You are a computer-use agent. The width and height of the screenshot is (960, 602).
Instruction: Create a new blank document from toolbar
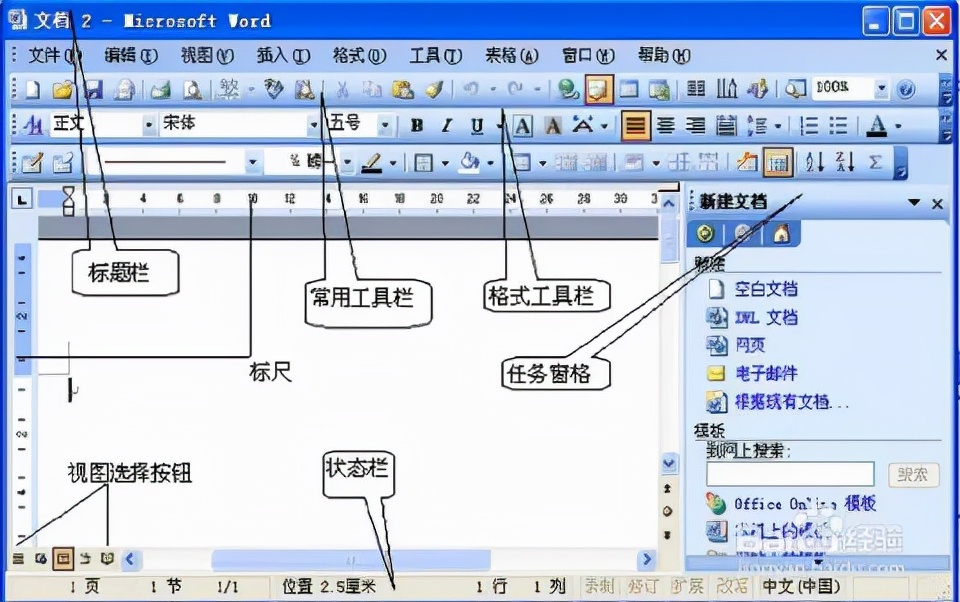[x=32, y=89]
